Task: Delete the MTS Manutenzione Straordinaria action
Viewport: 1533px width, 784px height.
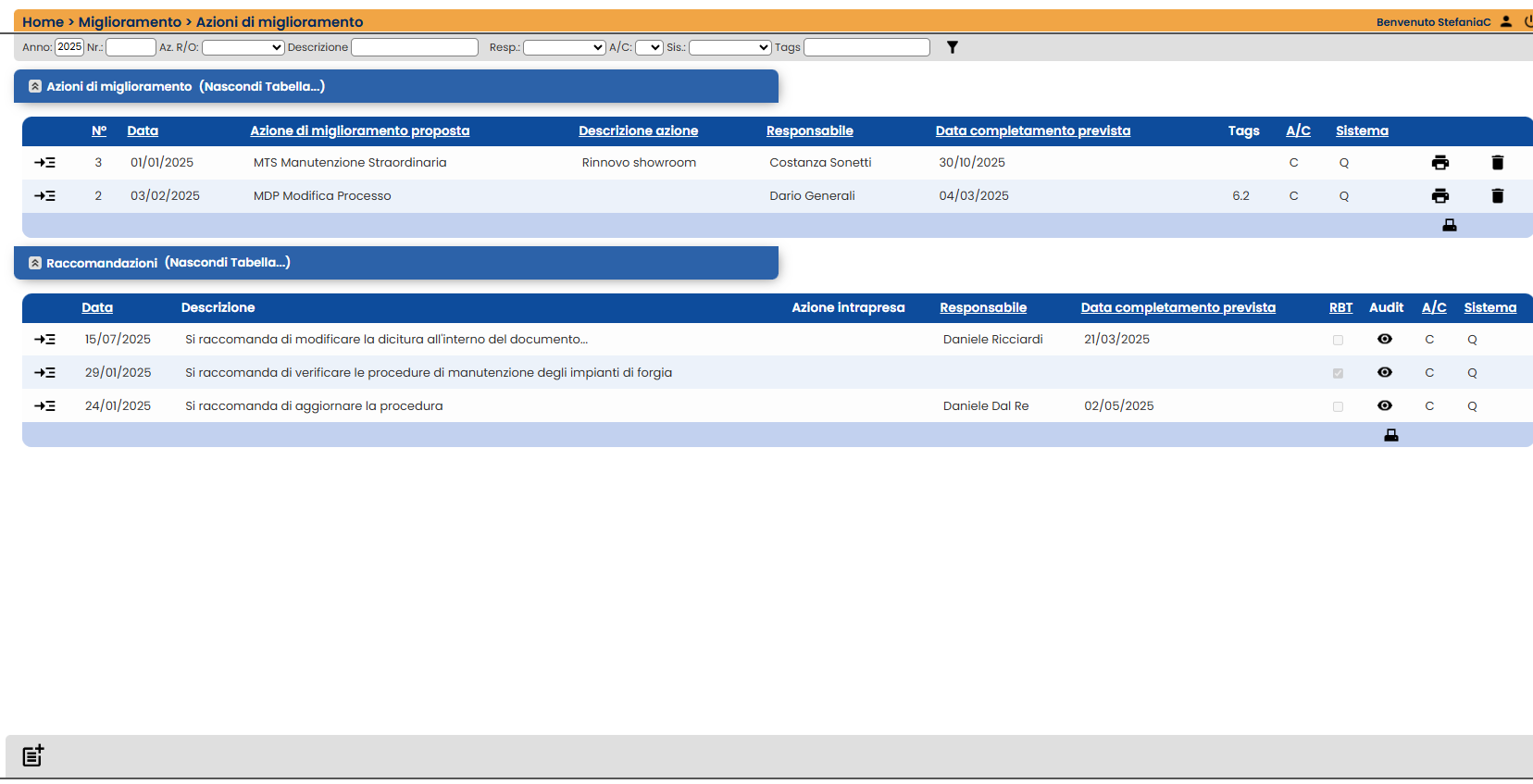Action: click(1498, 163)
